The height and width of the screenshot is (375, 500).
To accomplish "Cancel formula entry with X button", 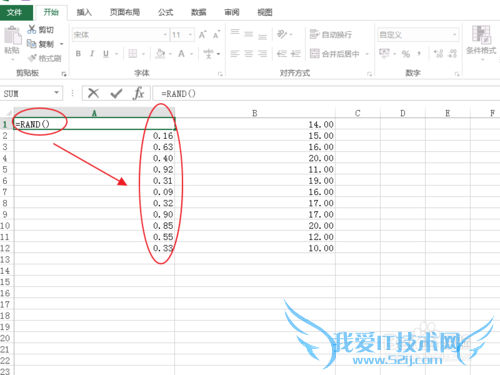I will pyautogui.click(x=93, y=93).
